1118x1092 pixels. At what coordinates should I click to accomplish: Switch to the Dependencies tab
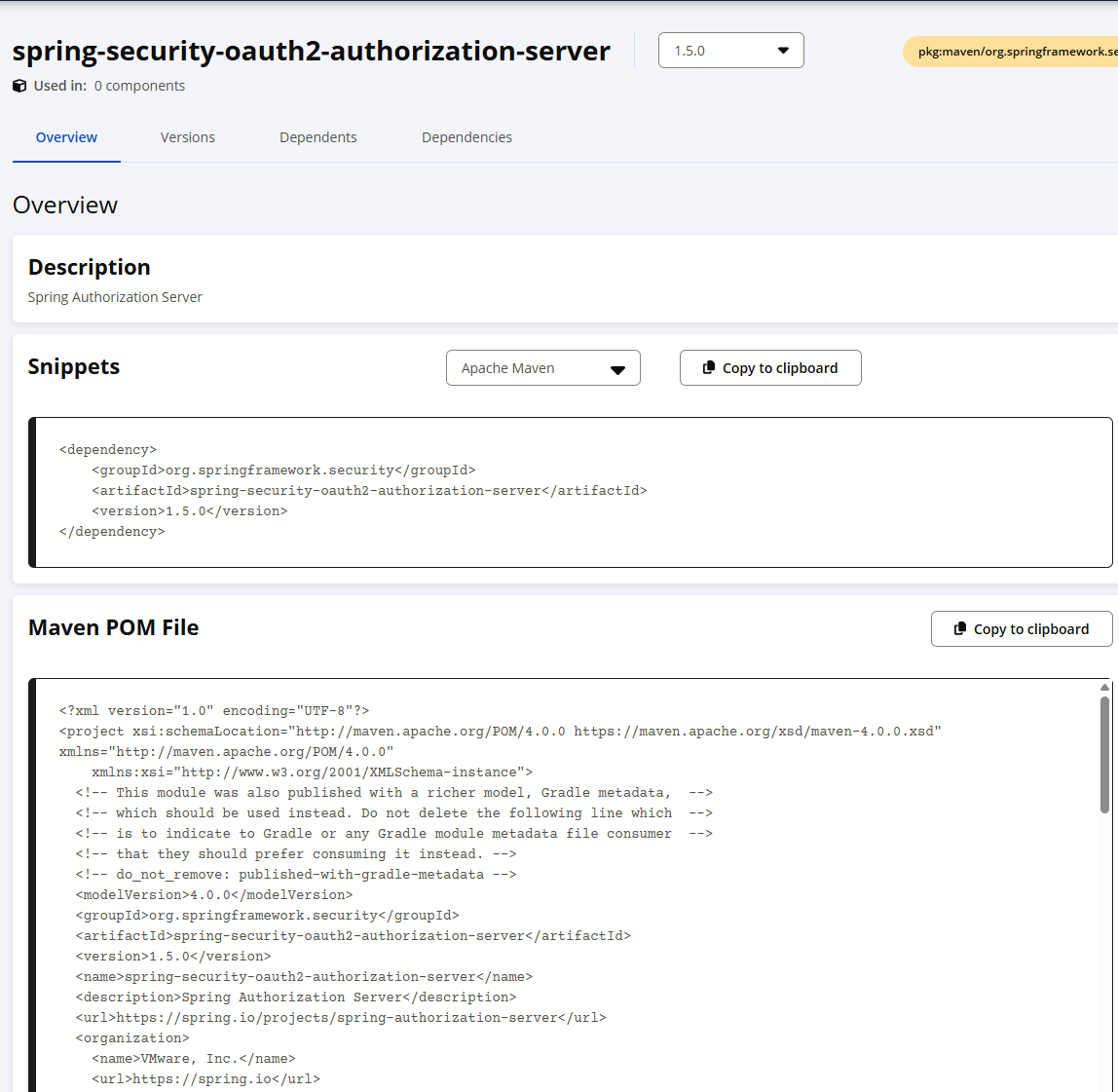(x=466, y=137)
